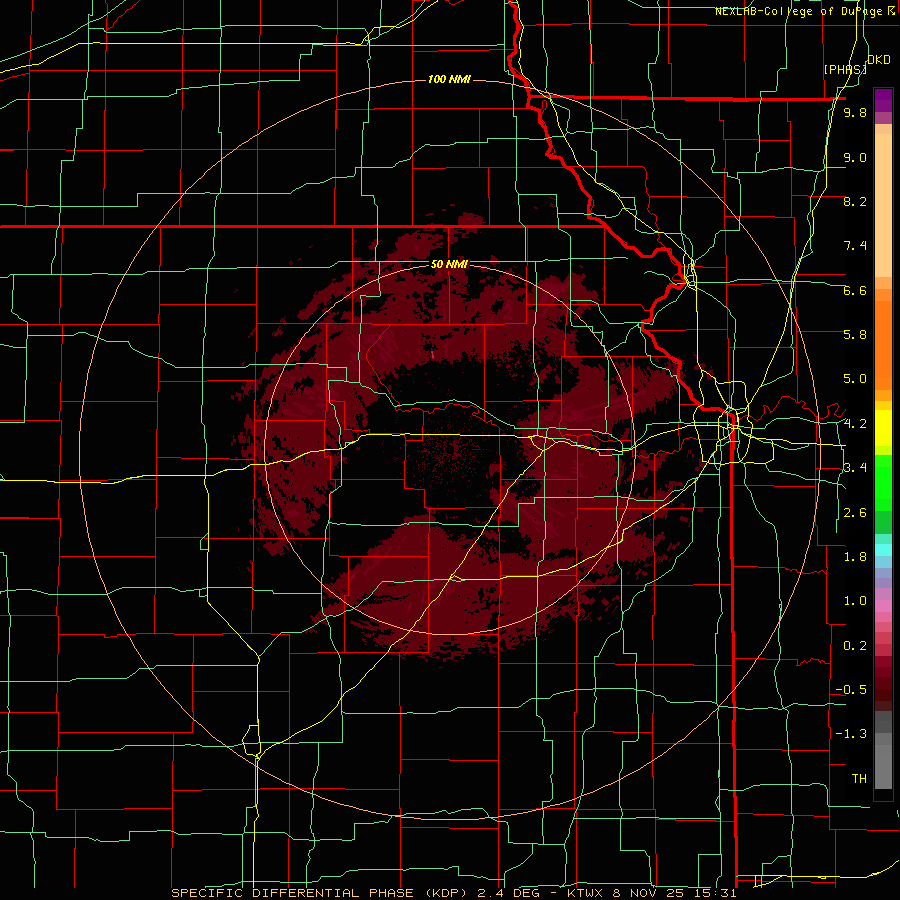Image resolution: width=900 pixels, height=900 pixels.
Task: Click the DKD label above the color scale
Action: click(879, 60)
